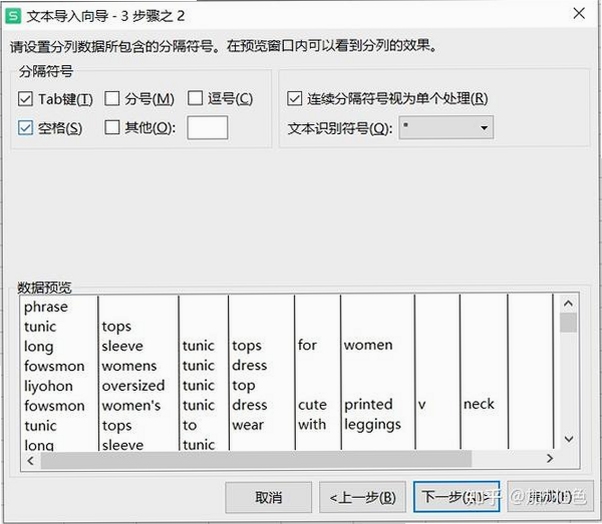Proceed with the 下一步 next button
Viewport: 602px width, 524px height.
point(456,497)
